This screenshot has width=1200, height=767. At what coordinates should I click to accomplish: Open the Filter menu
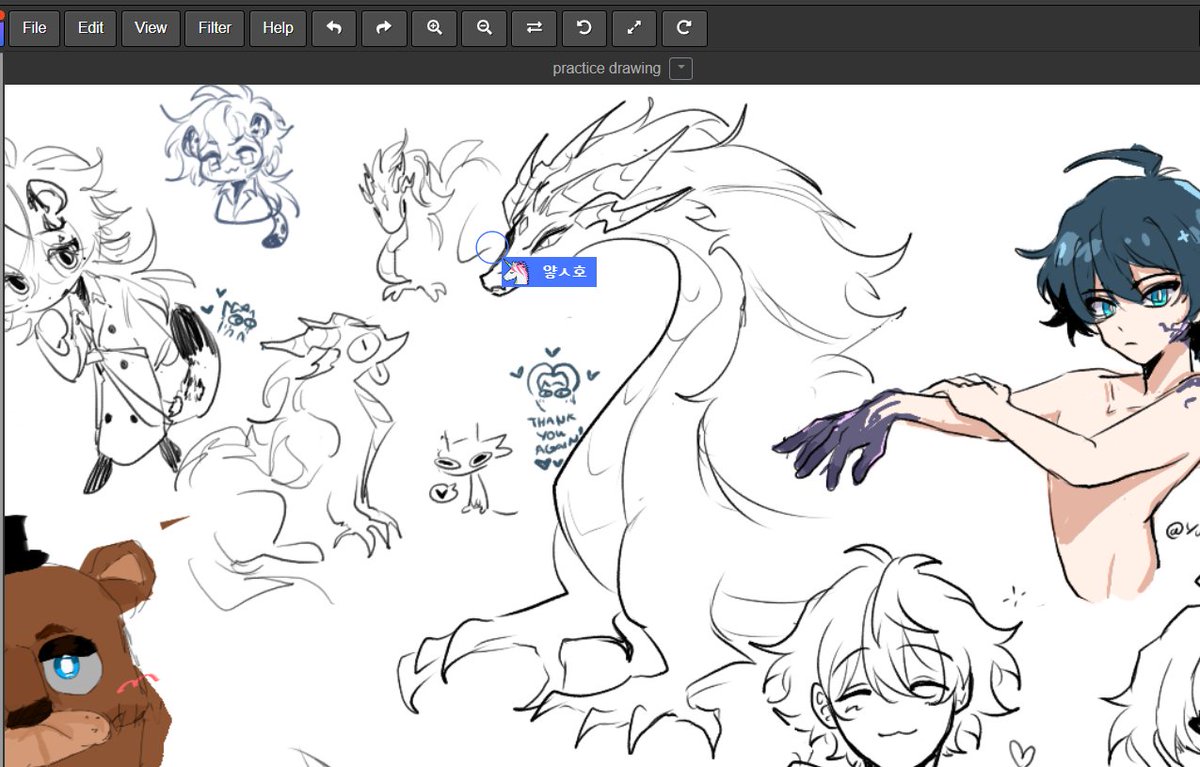[x=214, y=28]
